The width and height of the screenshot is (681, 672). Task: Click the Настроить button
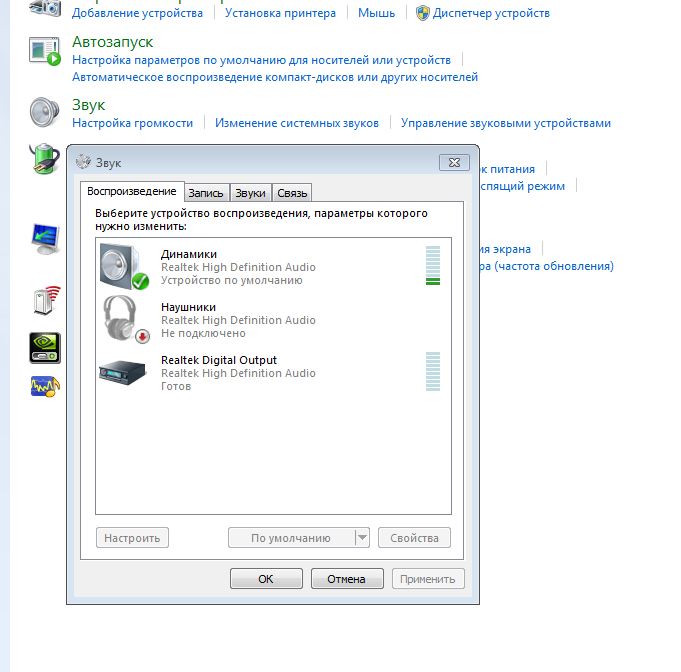[x=132, y=538]
